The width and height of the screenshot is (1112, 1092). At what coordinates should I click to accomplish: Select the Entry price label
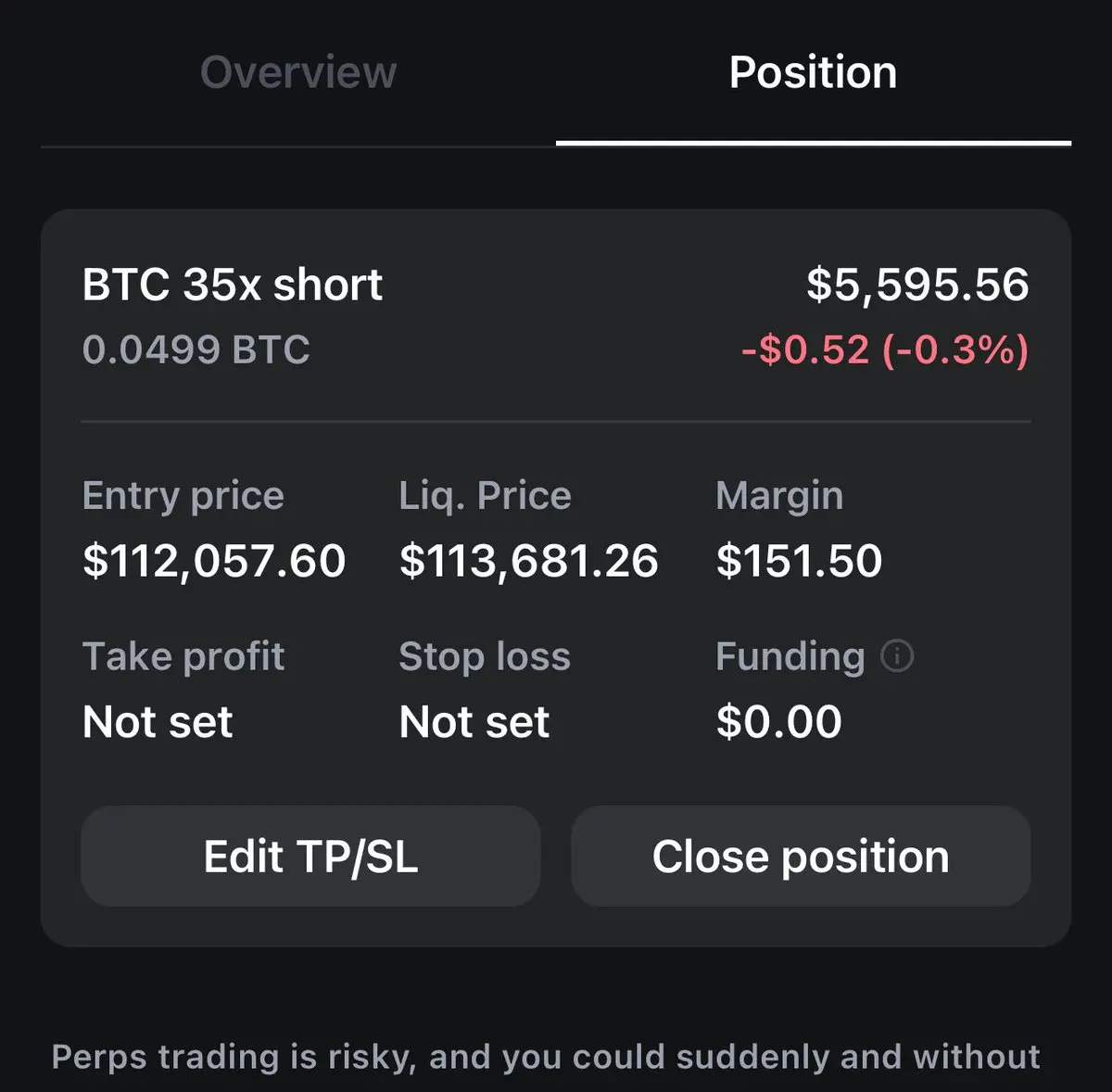[x=183, y=496]
